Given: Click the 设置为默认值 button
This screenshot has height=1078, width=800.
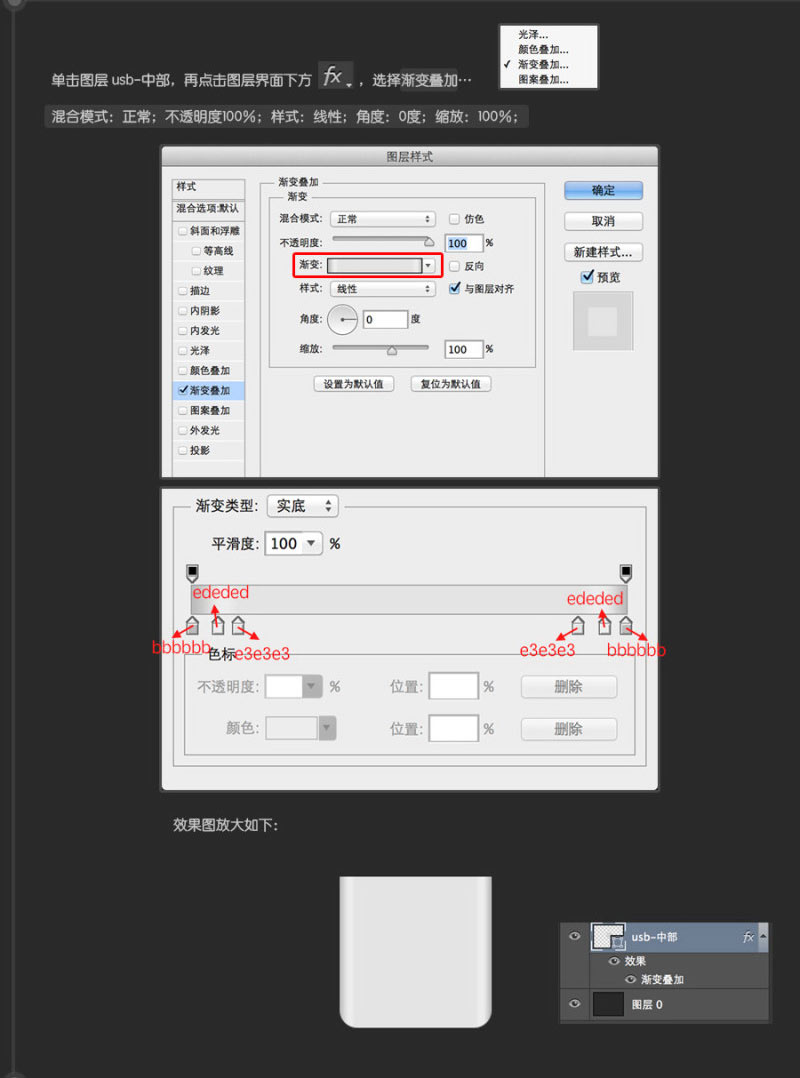Looking at the screenshot, I should pyautogui.click(x=354, y=384).
